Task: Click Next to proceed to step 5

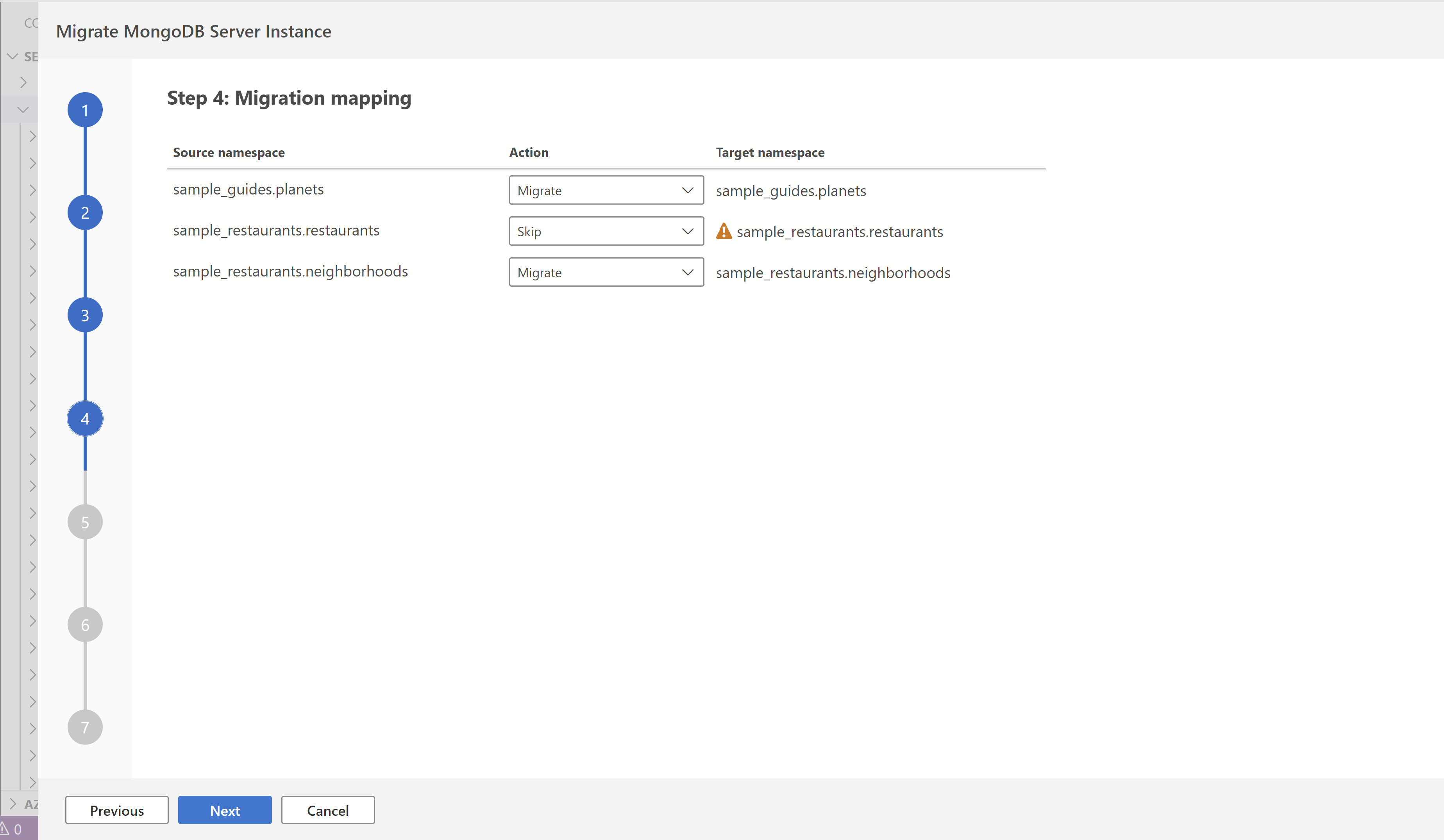Action: (224, 810)
